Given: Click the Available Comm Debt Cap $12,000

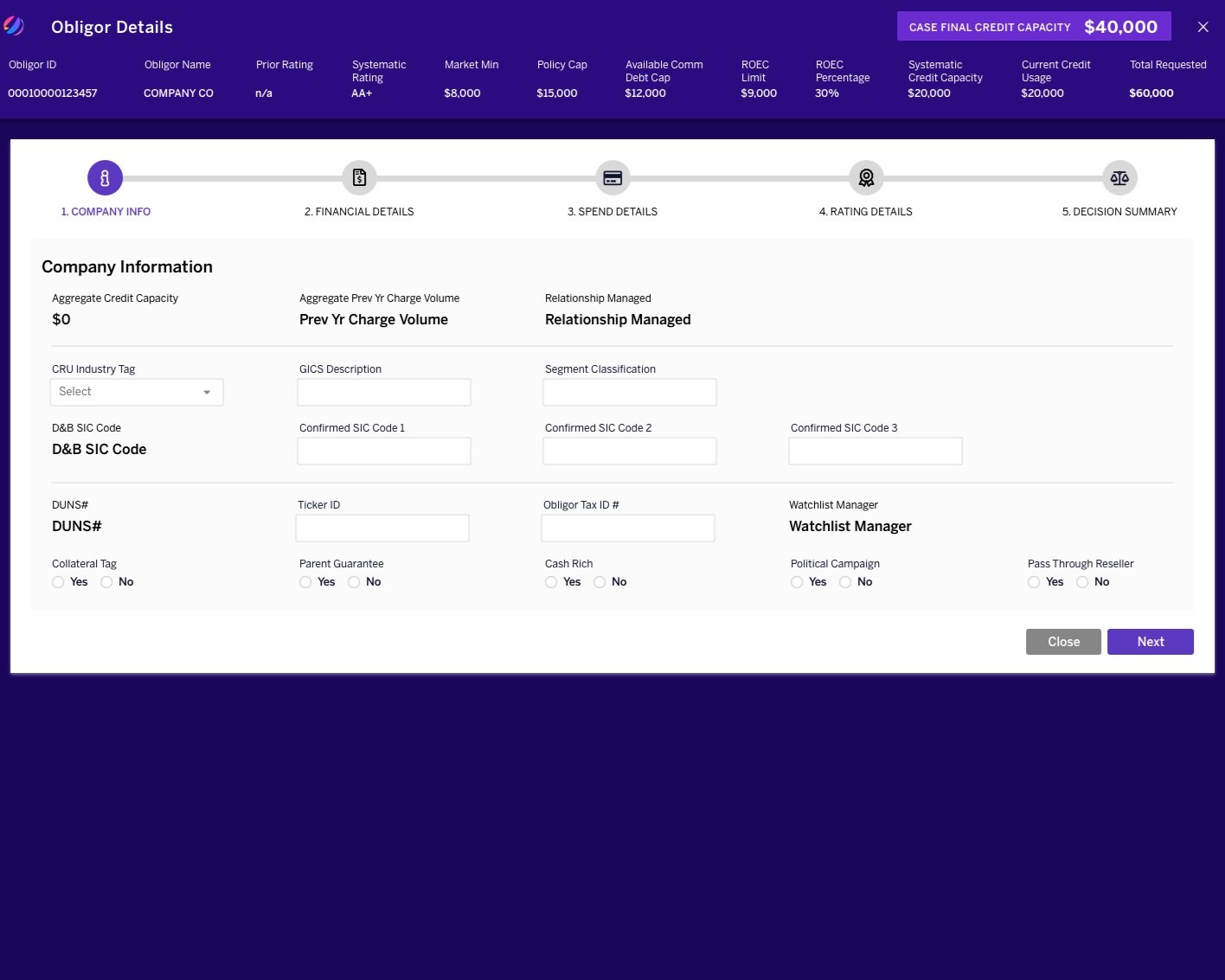Looking at the screenshot, I should tap(645, 93).
